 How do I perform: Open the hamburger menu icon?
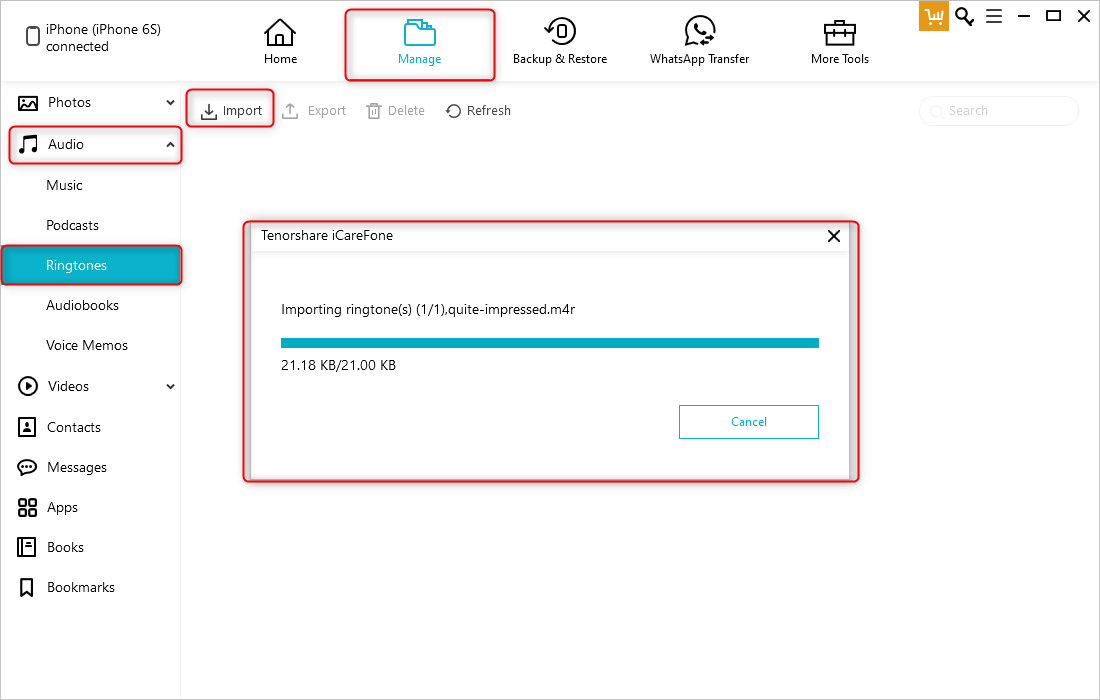994,16
